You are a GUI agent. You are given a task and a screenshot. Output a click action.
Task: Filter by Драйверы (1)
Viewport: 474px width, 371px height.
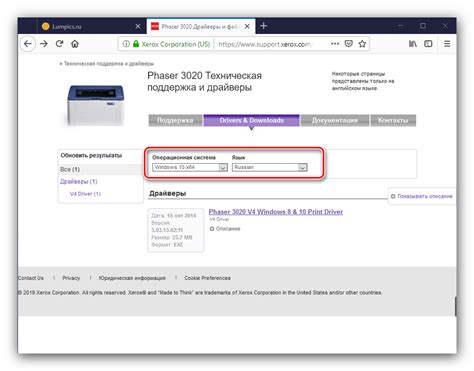(79, 181)
